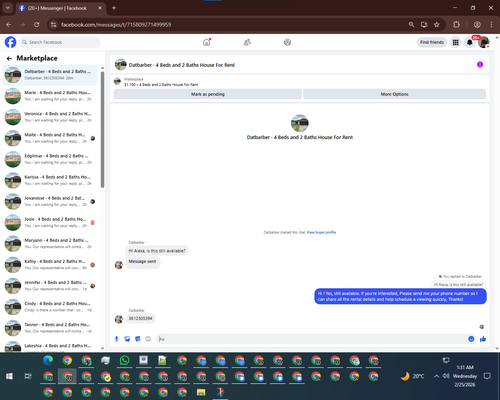Open Task View on the taskbar
500x400 pixels.
[28, 376]
